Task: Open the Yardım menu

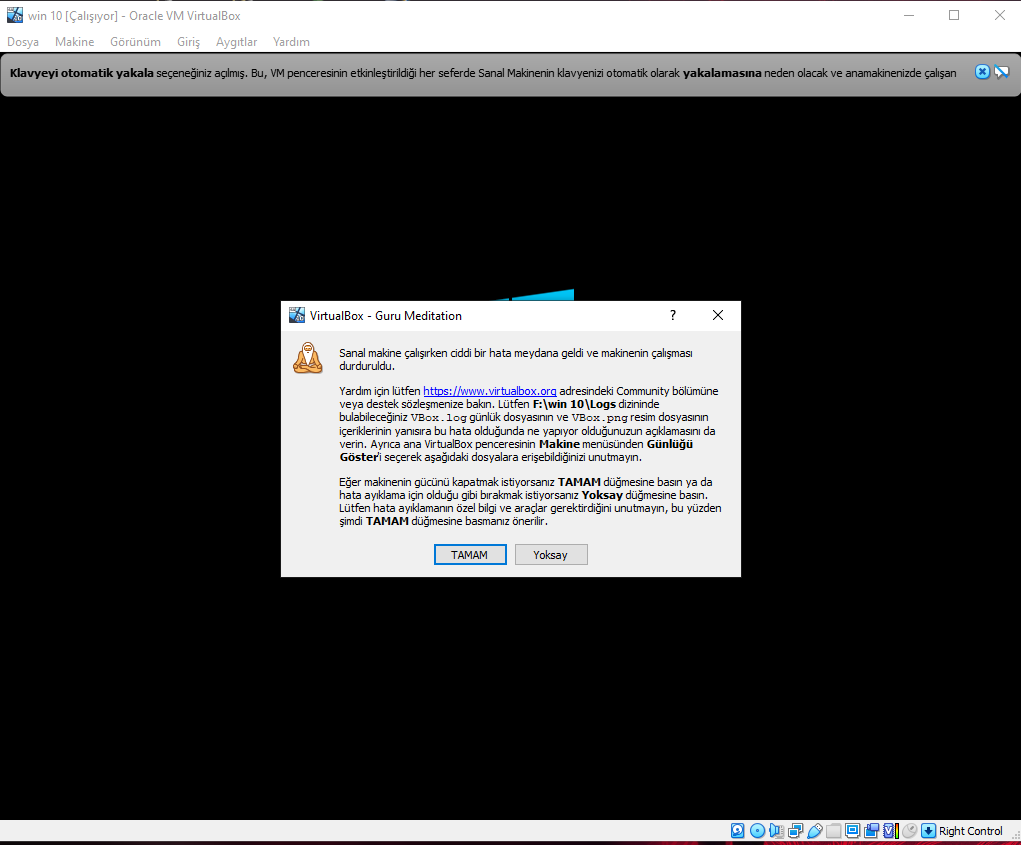Action: coord(291,42)
